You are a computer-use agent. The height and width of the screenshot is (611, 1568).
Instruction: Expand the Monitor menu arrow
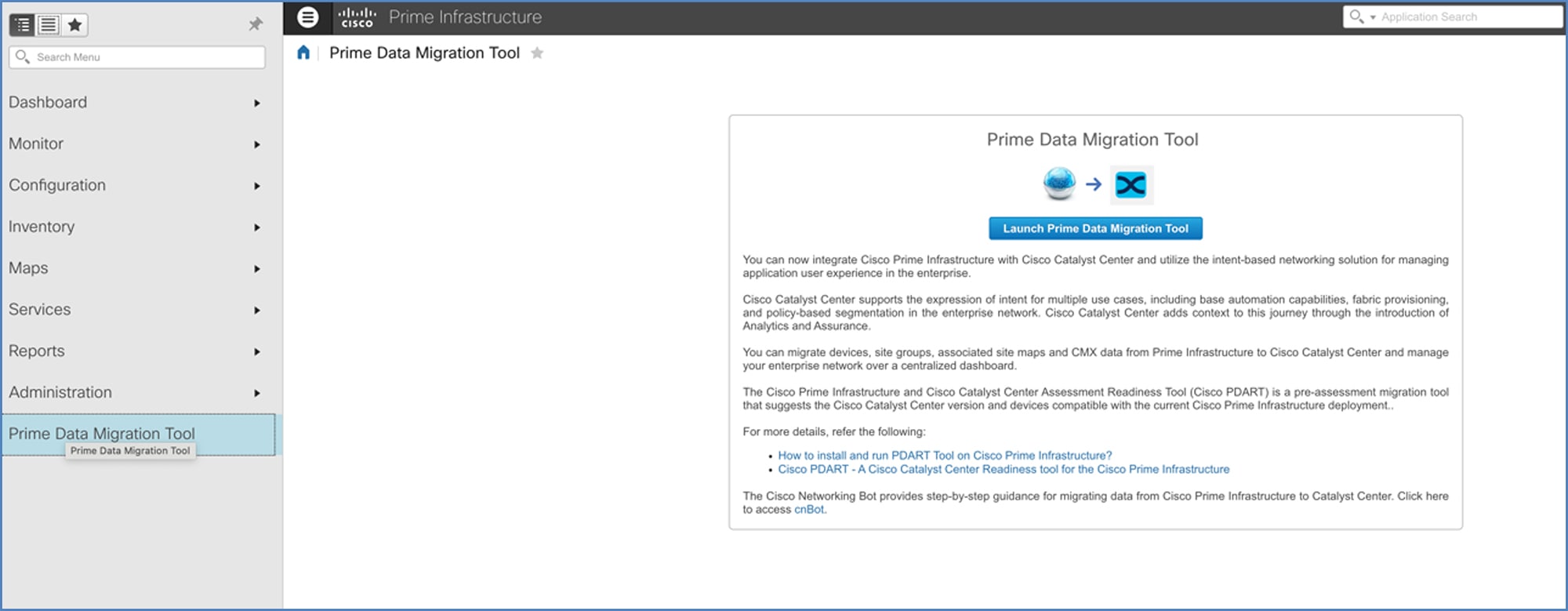pyautogui.click(x=257, y=144)
